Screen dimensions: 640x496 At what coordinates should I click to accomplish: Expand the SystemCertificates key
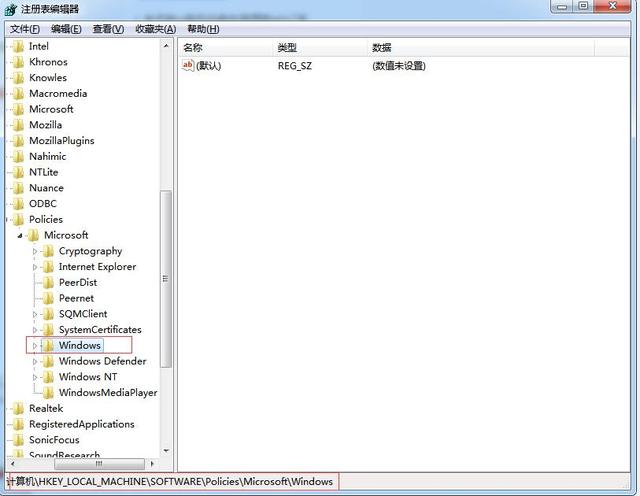coord(35,330)
